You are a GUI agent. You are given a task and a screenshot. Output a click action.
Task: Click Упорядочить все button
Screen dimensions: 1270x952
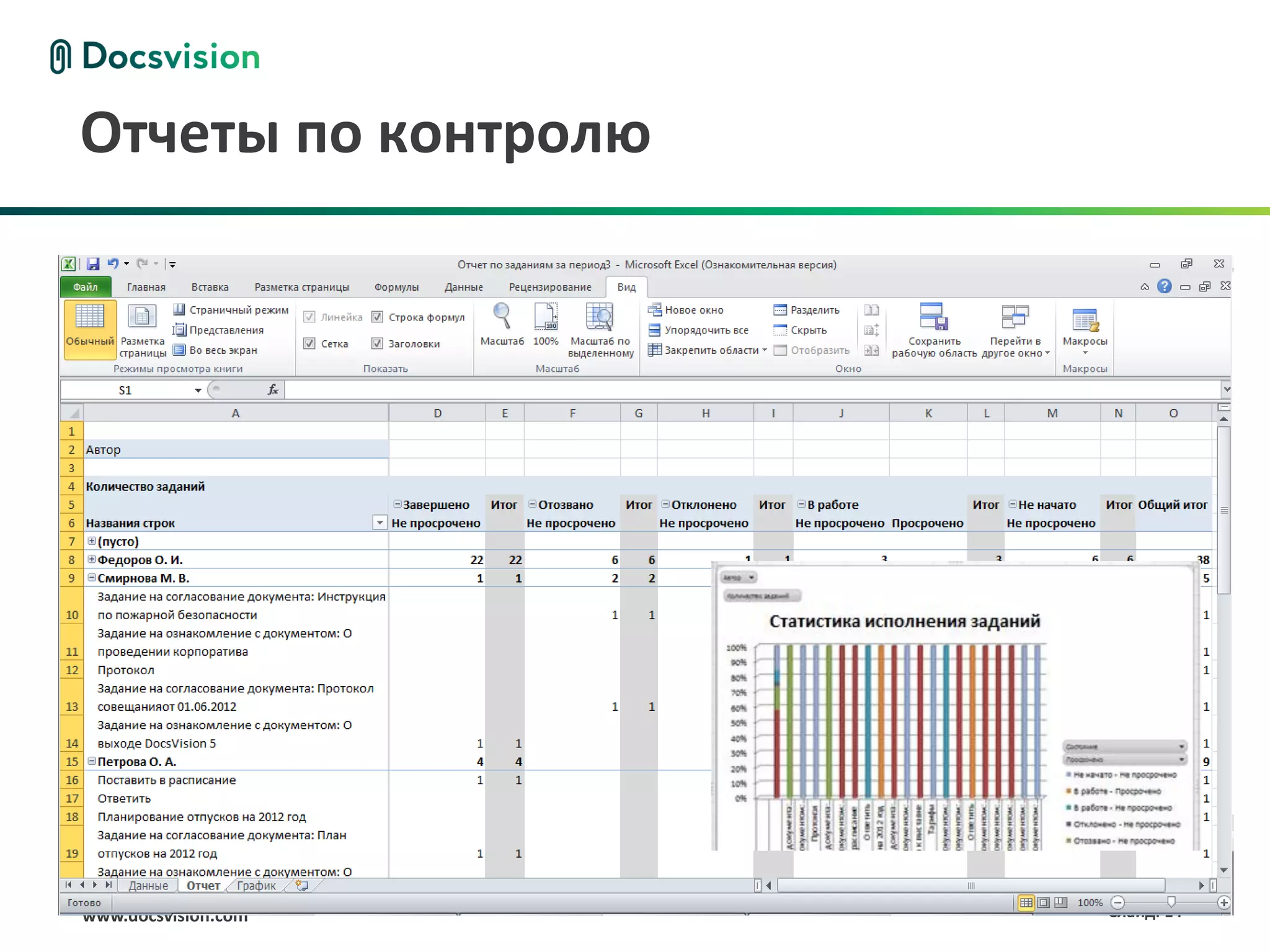pyautogui.click(x=698, y=330)
